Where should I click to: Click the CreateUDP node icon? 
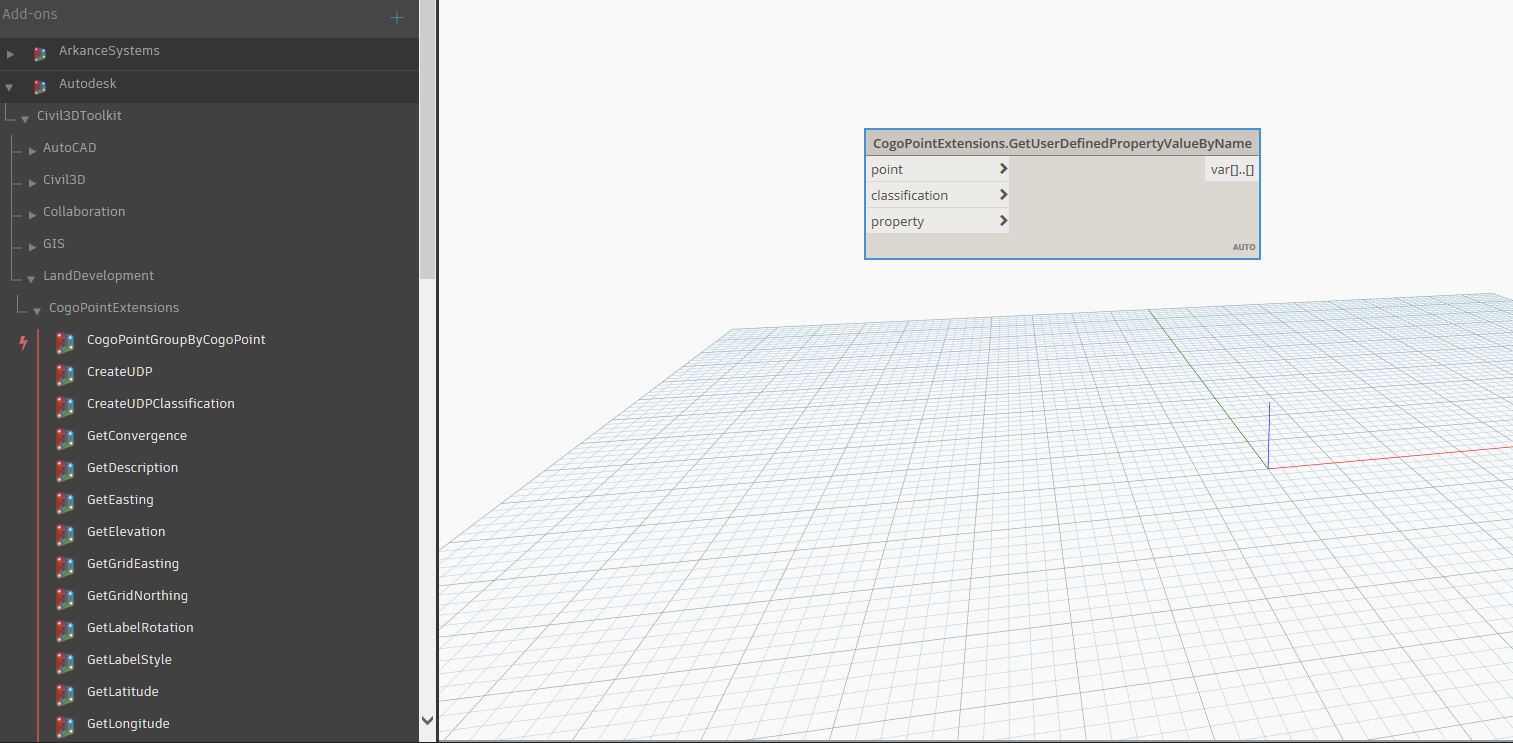coord(65,373)
